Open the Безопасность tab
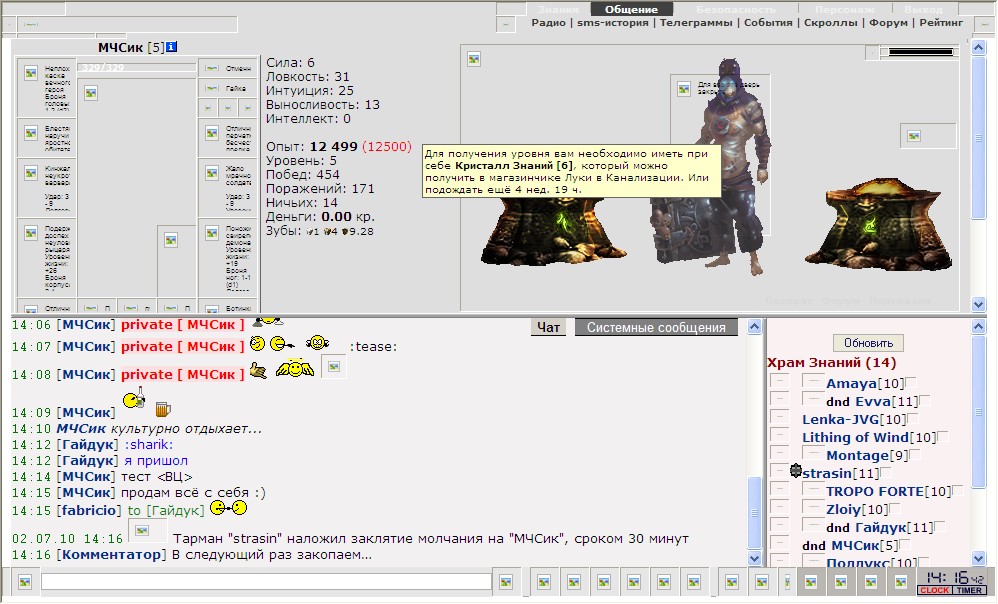This screenshot has height=604, width=998. click(x=736, y=10)
